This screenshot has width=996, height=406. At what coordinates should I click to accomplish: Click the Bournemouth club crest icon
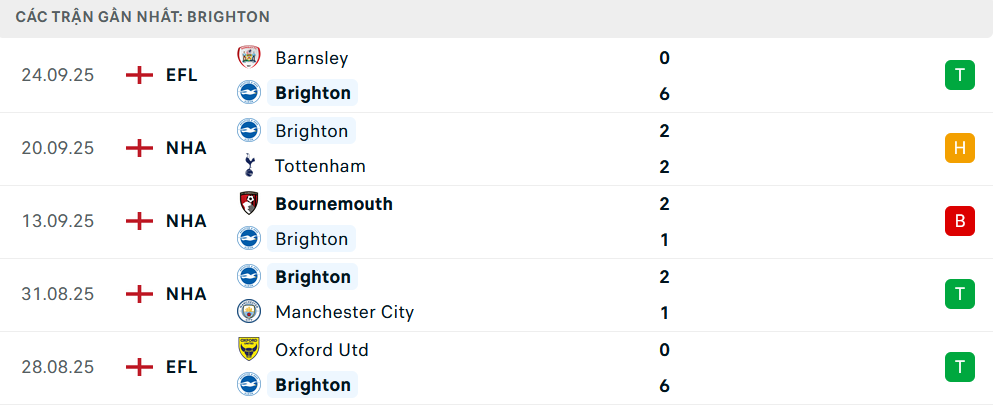(x=248, y=203)
